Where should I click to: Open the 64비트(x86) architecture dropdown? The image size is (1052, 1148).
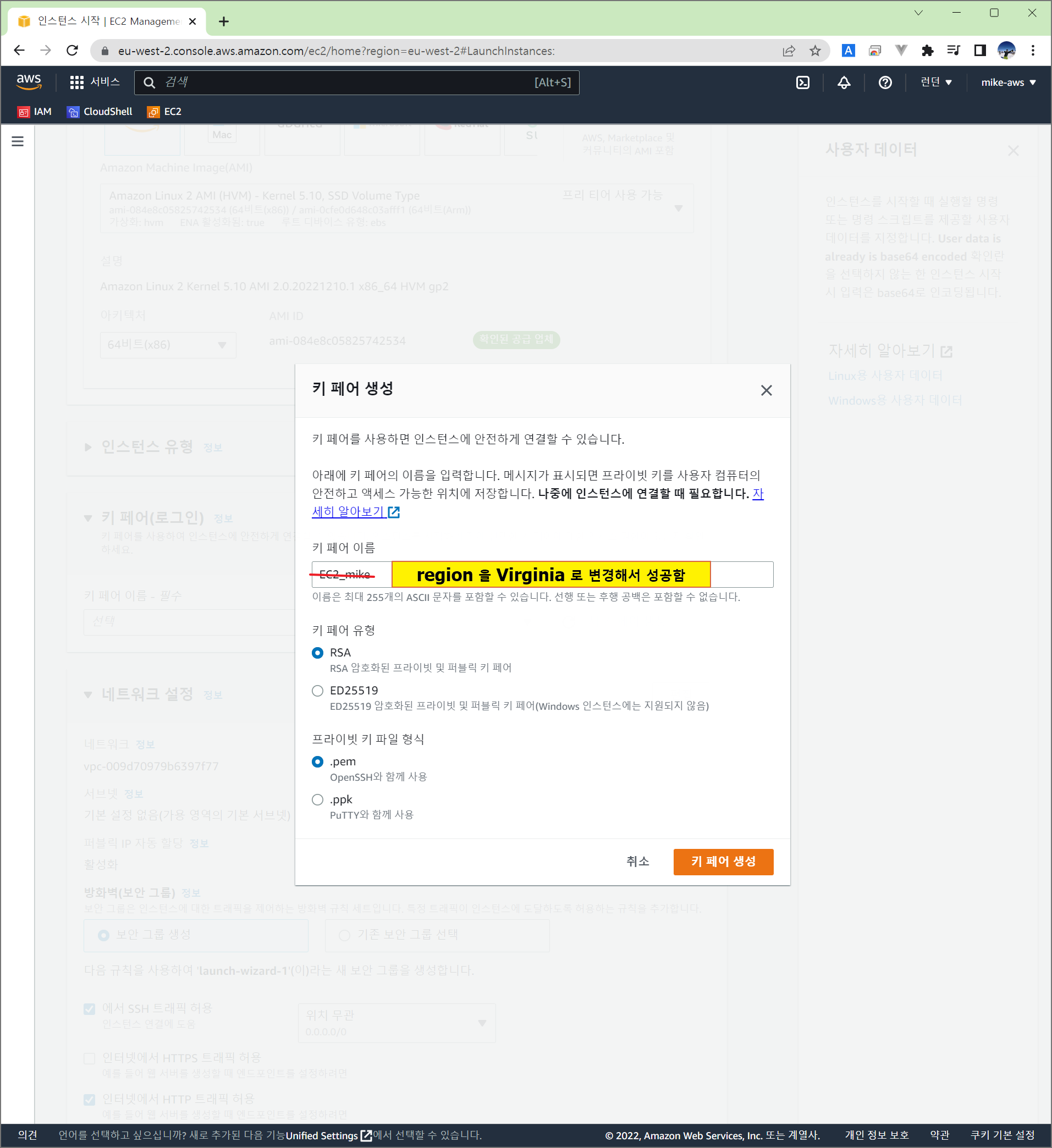[x=168, y=345]
